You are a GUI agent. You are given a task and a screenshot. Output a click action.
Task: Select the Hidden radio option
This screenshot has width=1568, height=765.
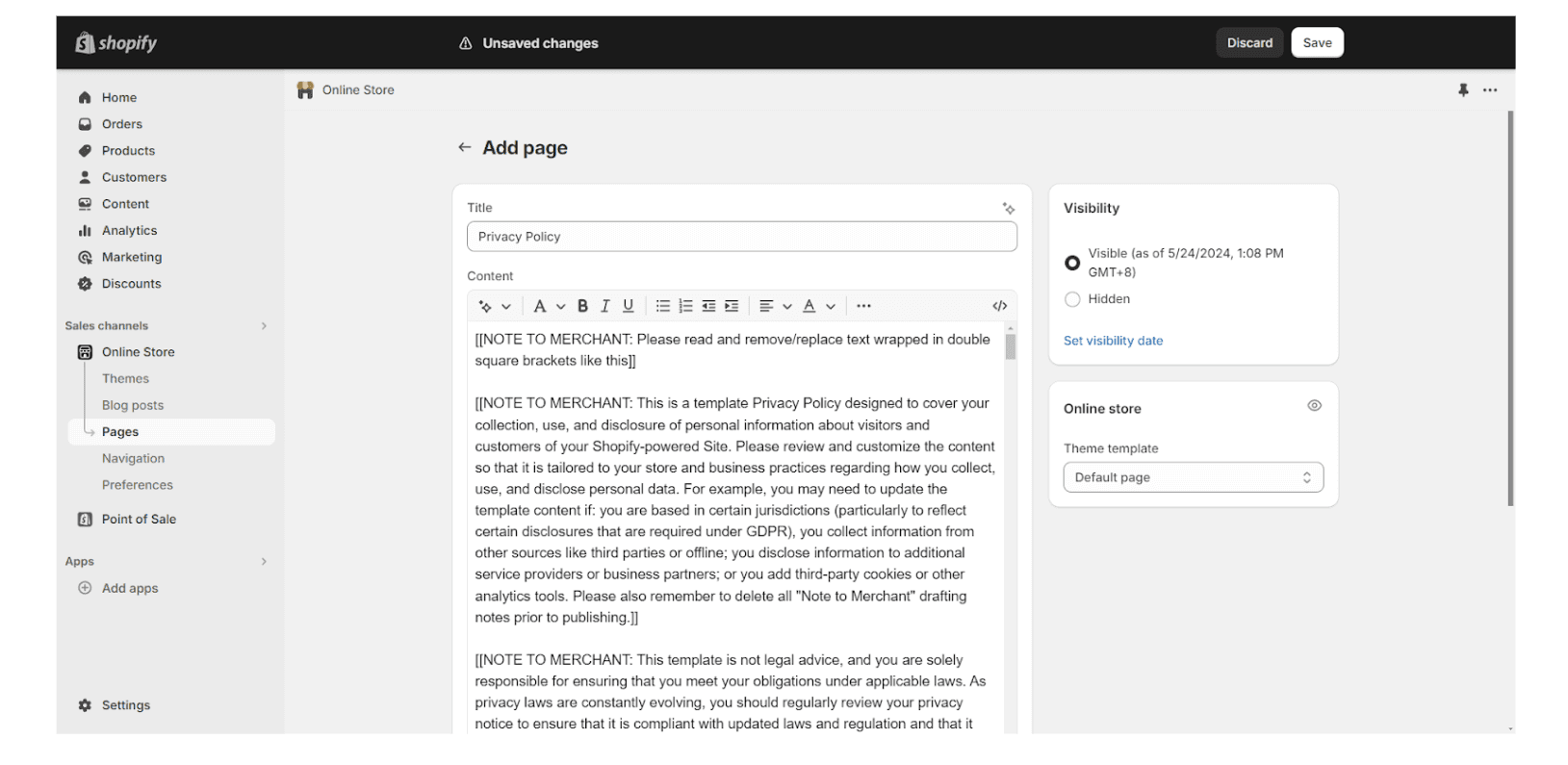click(x=1072, y=299)
